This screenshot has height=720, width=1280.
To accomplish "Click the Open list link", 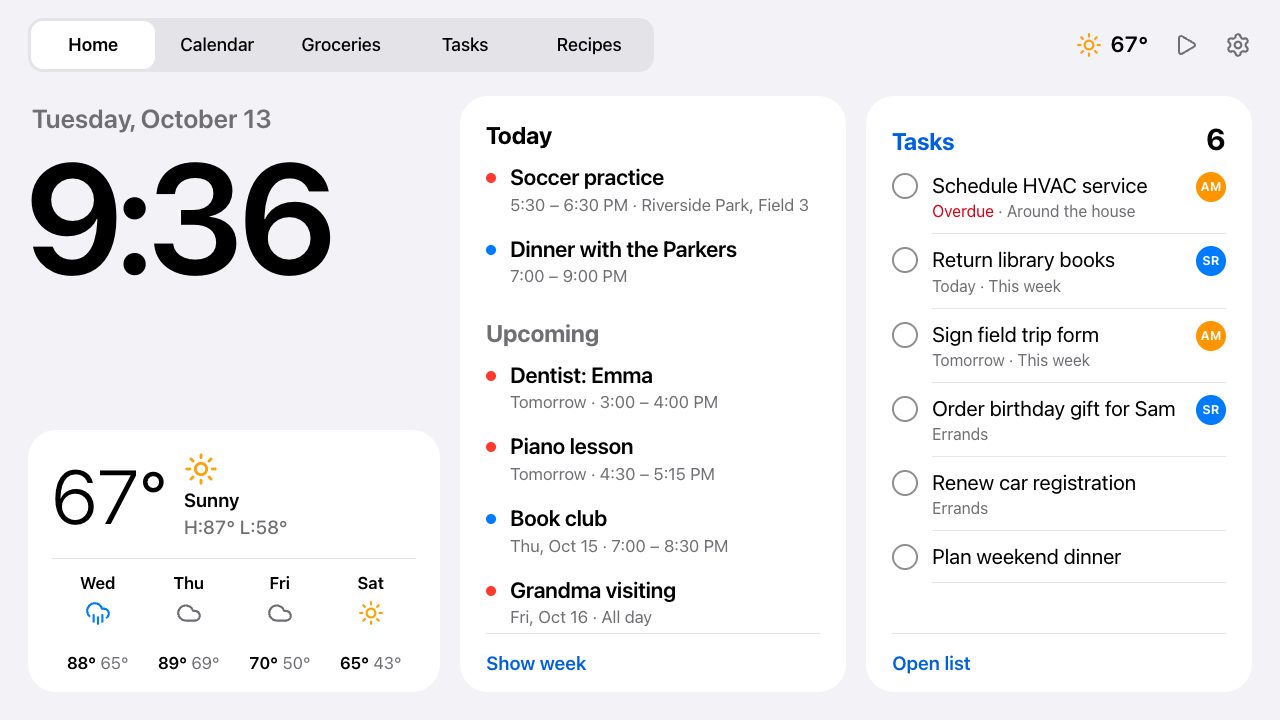I will tap(931, 664).
